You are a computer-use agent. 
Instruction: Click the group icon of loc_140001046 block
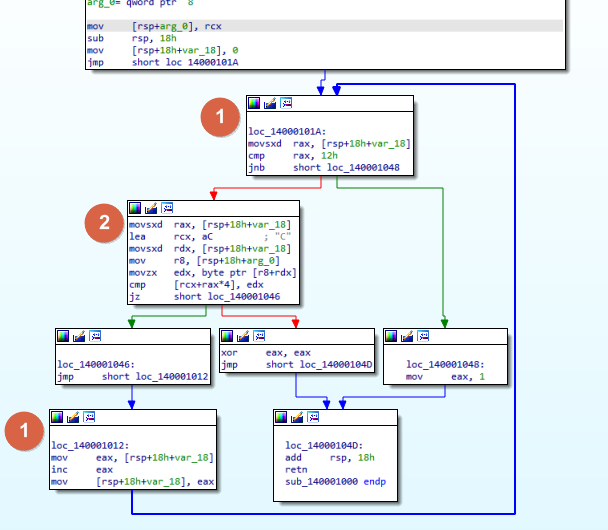point(95,336)
